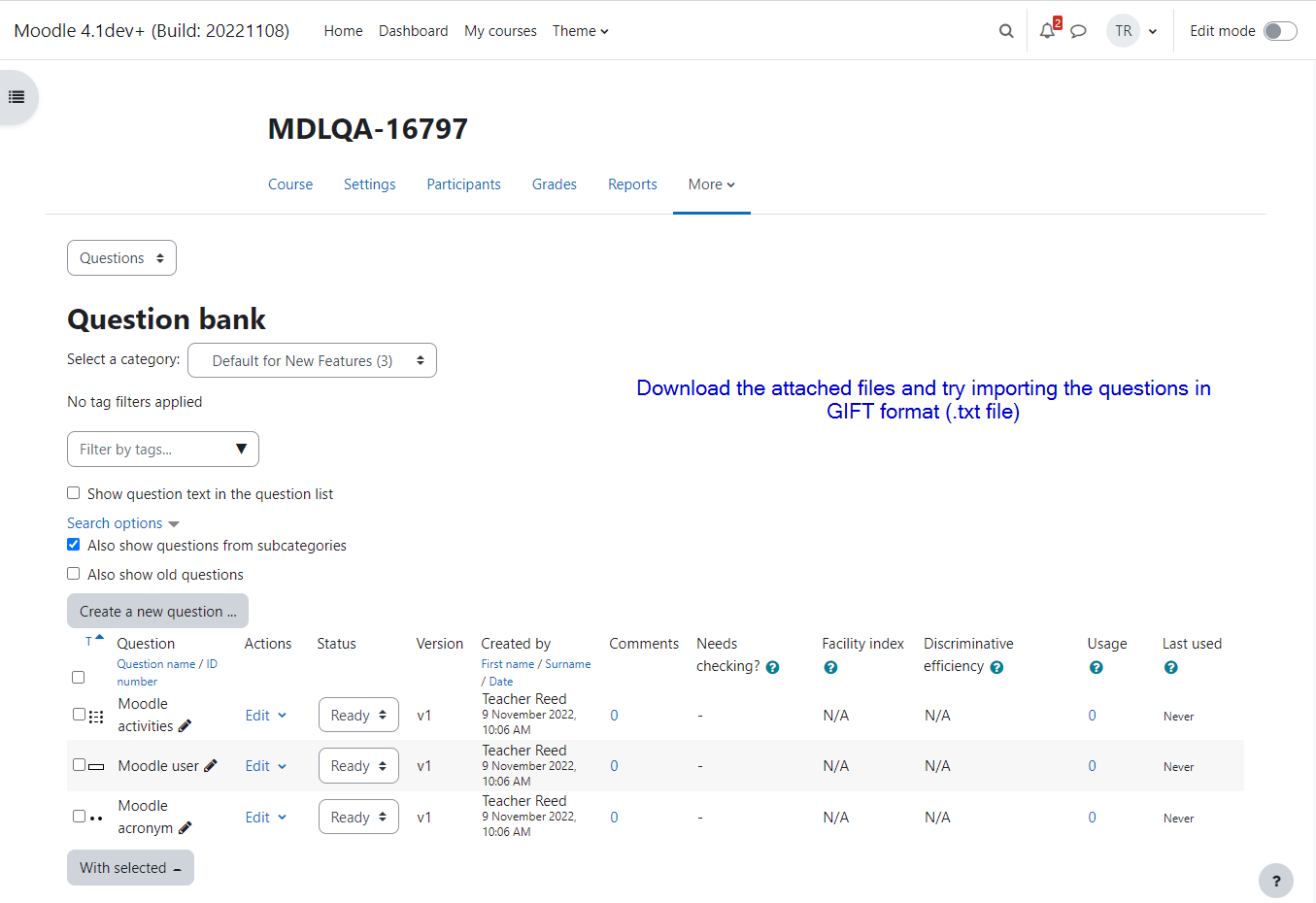Viewport: 1316px width, 903px height.
Task: Open the Theme menu
Action: click(581, 31)
